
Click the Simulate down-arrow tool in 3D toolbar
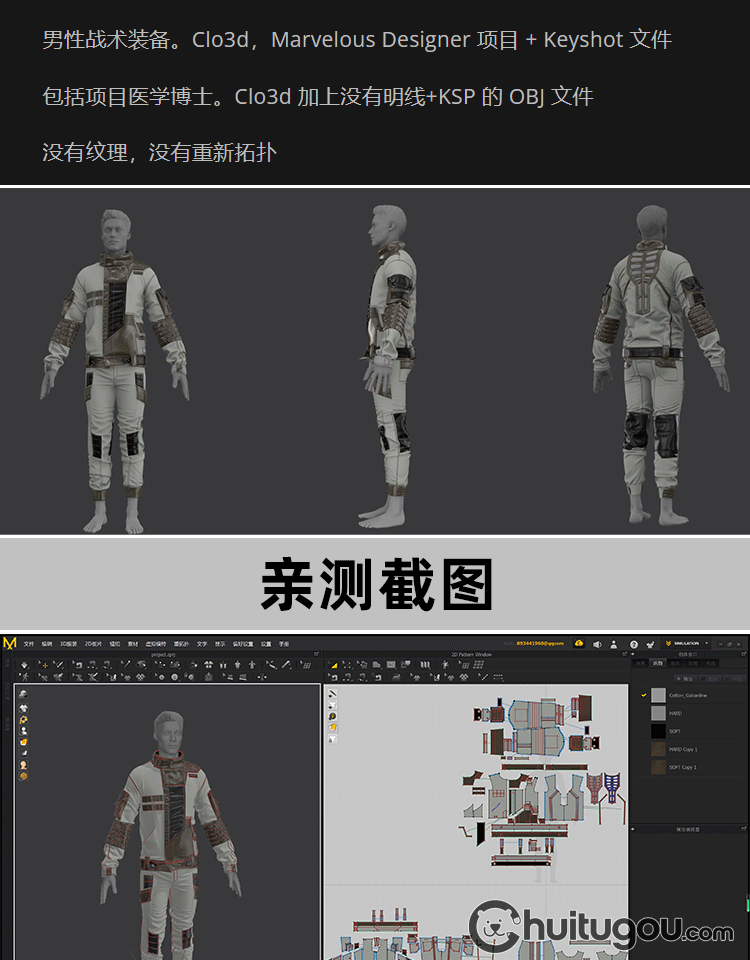24,665
